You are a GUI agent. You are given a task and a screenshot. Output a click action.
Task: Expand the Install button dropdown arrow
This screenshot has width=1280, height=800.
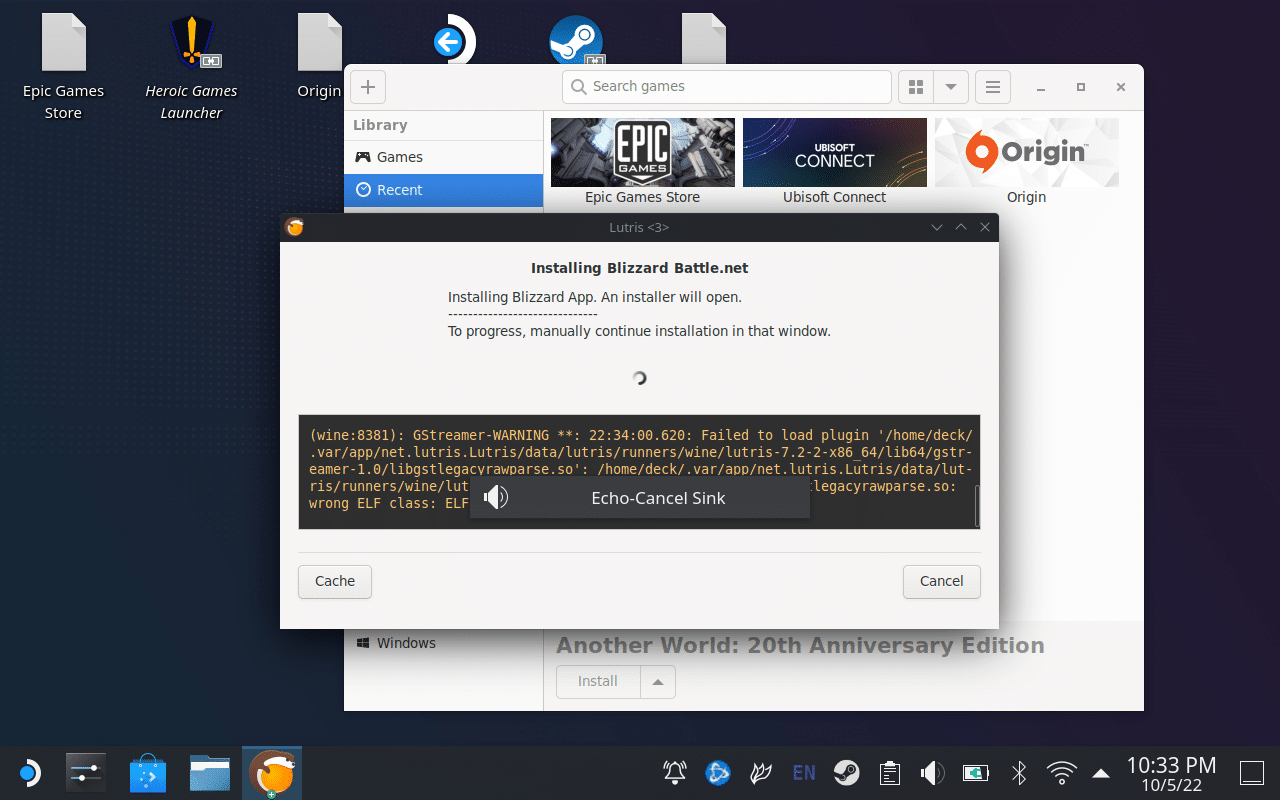(658, 682)
